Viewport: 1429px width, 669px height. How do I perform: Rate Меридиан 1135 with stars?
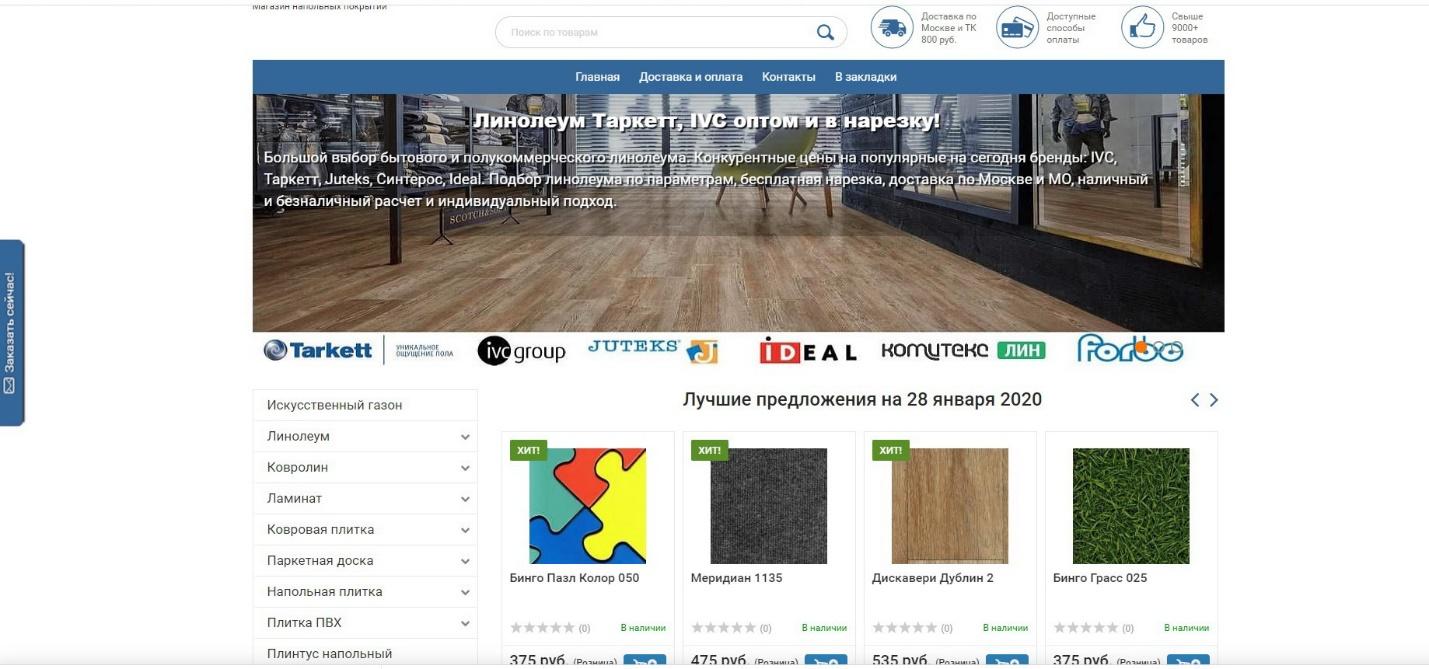click(x=724, y=628)
